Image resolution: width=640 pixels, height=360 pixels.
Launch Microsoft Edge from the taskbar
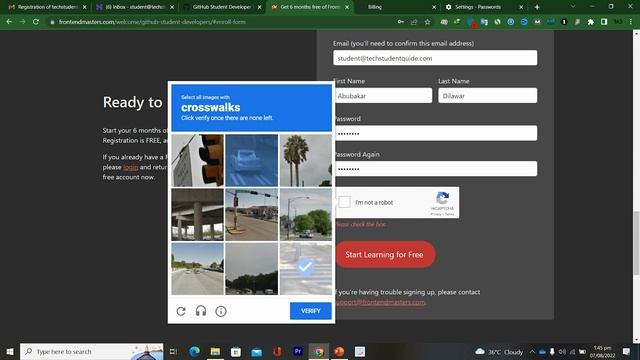tap(195, 351)
